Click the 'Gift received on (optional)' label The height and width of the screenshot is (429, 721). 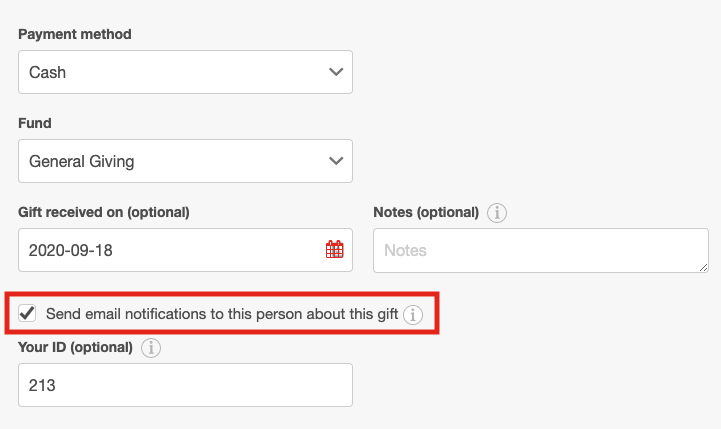(x=104, y=212)
